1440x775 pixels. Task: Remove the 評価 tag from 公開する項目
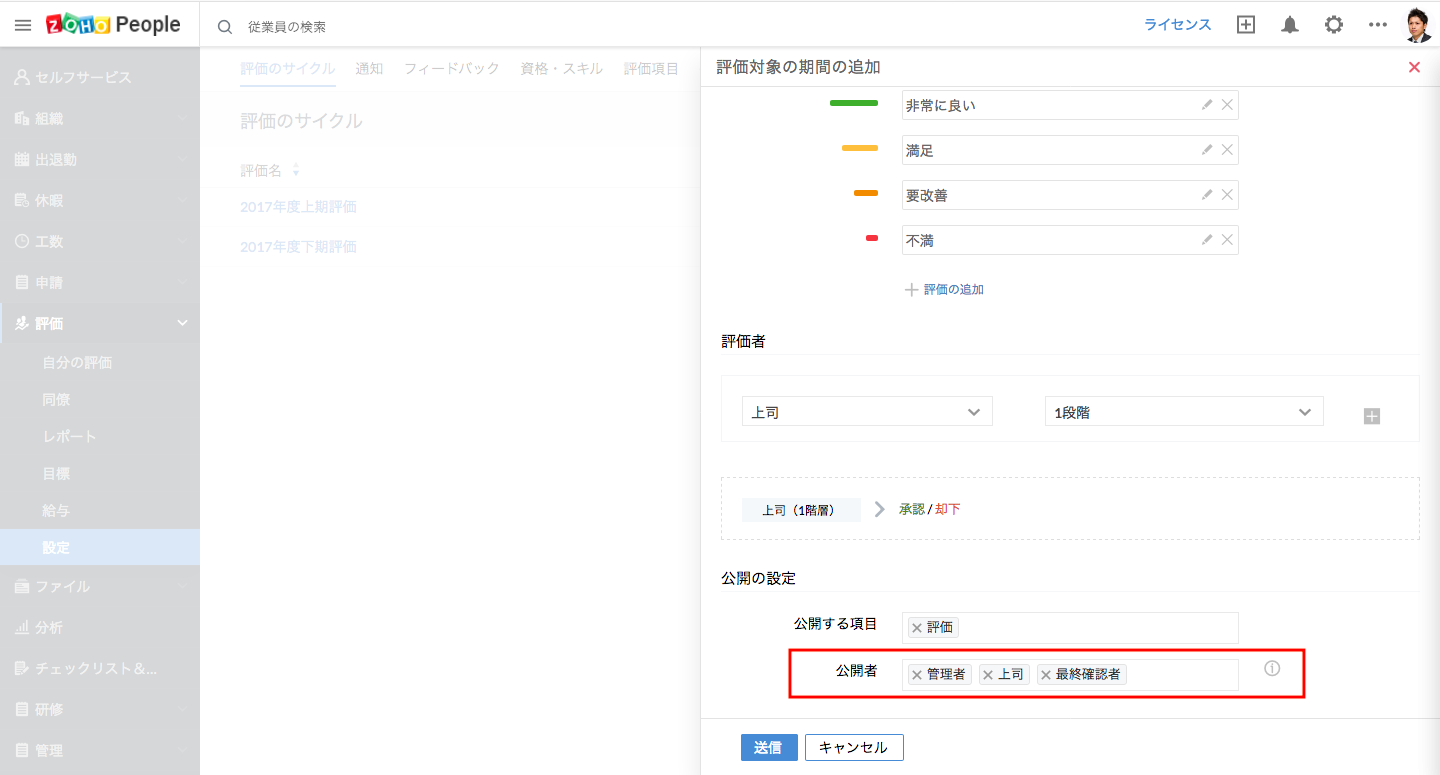click(916, 628)
